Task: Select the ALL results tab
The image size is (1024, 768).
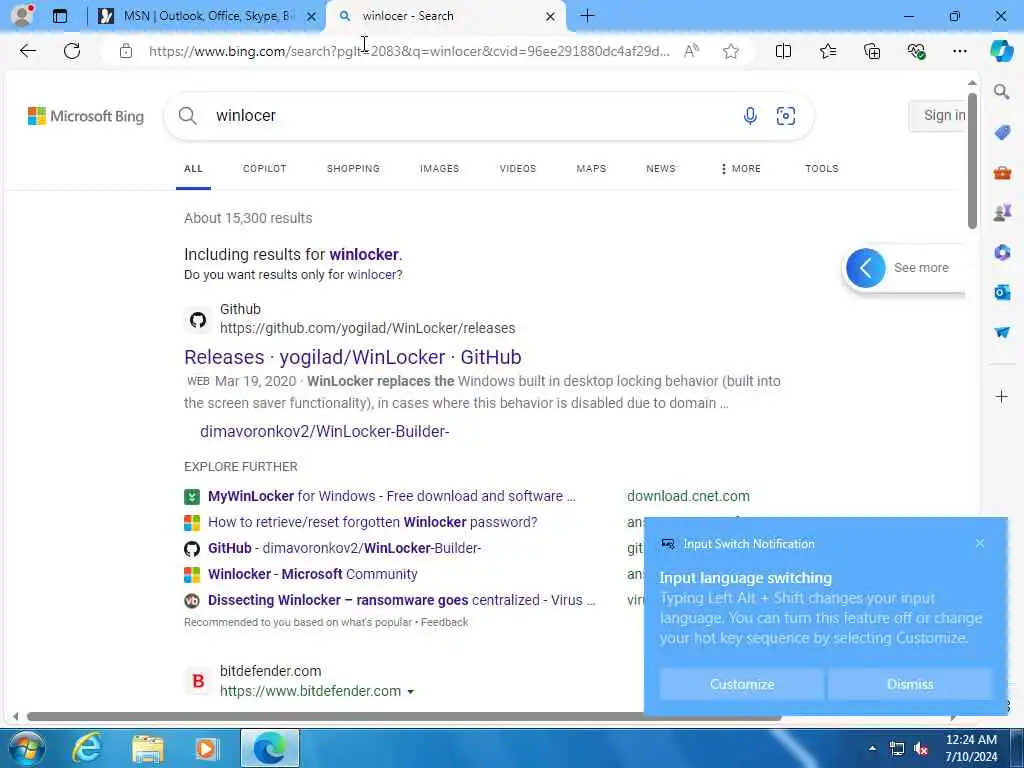Action: point(193,168)
